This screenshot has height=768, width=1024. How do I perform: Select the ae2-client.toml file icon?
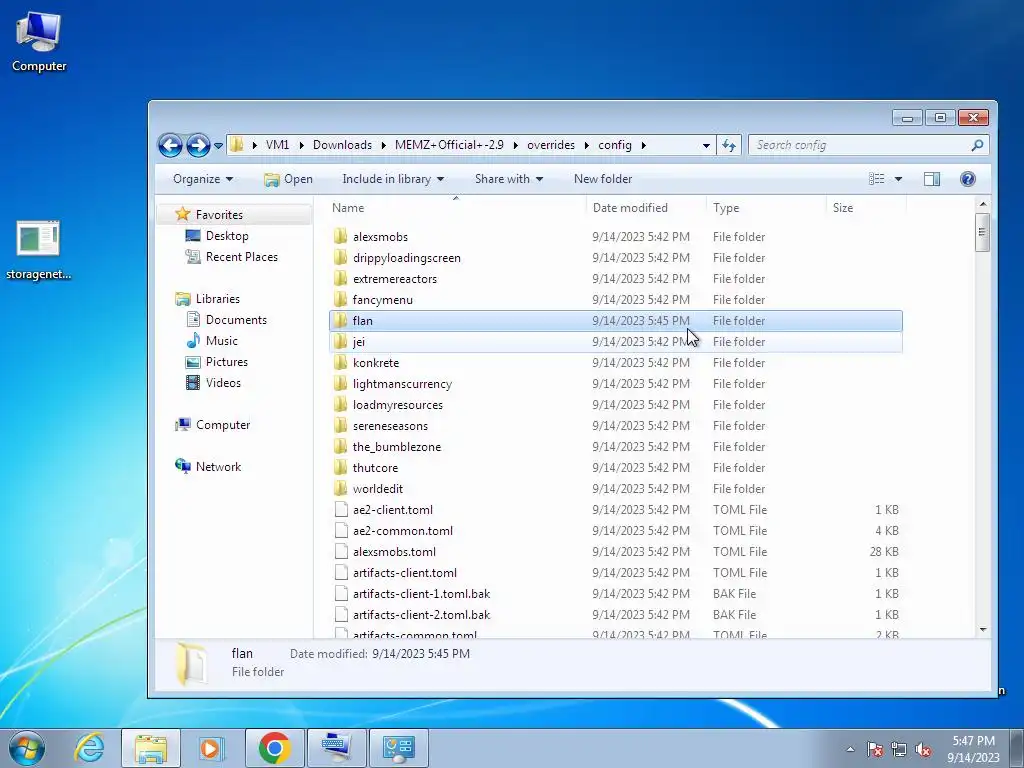point(340,509)
